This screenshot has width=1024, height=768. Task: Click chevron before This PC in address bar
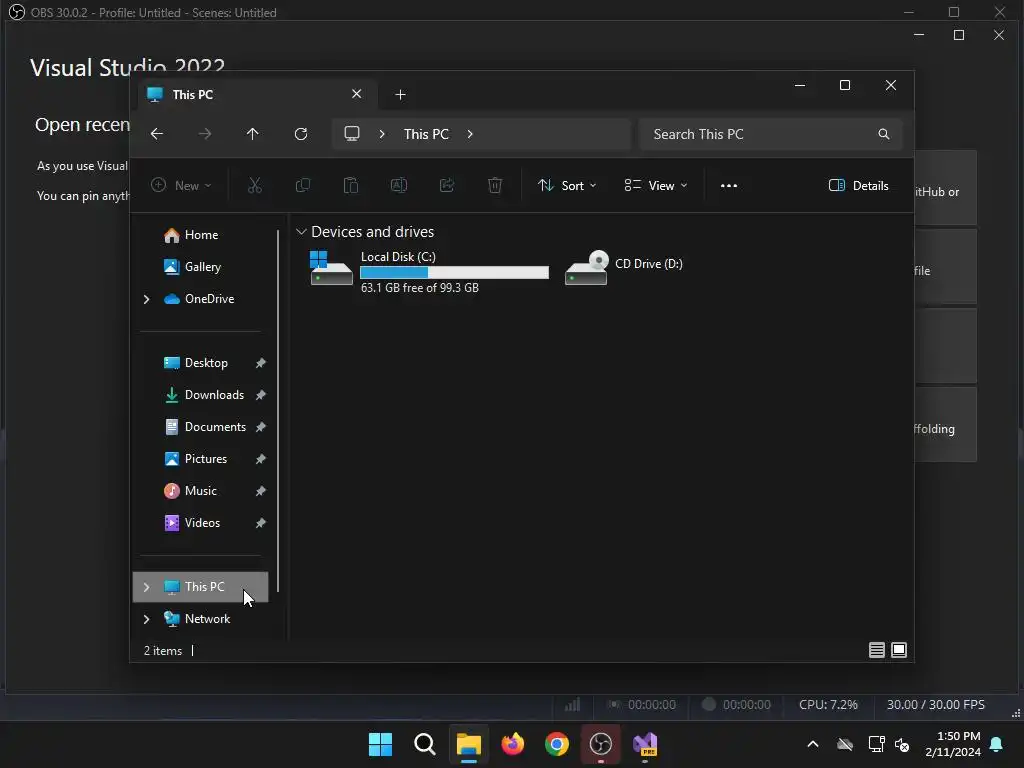pos(382,134)
